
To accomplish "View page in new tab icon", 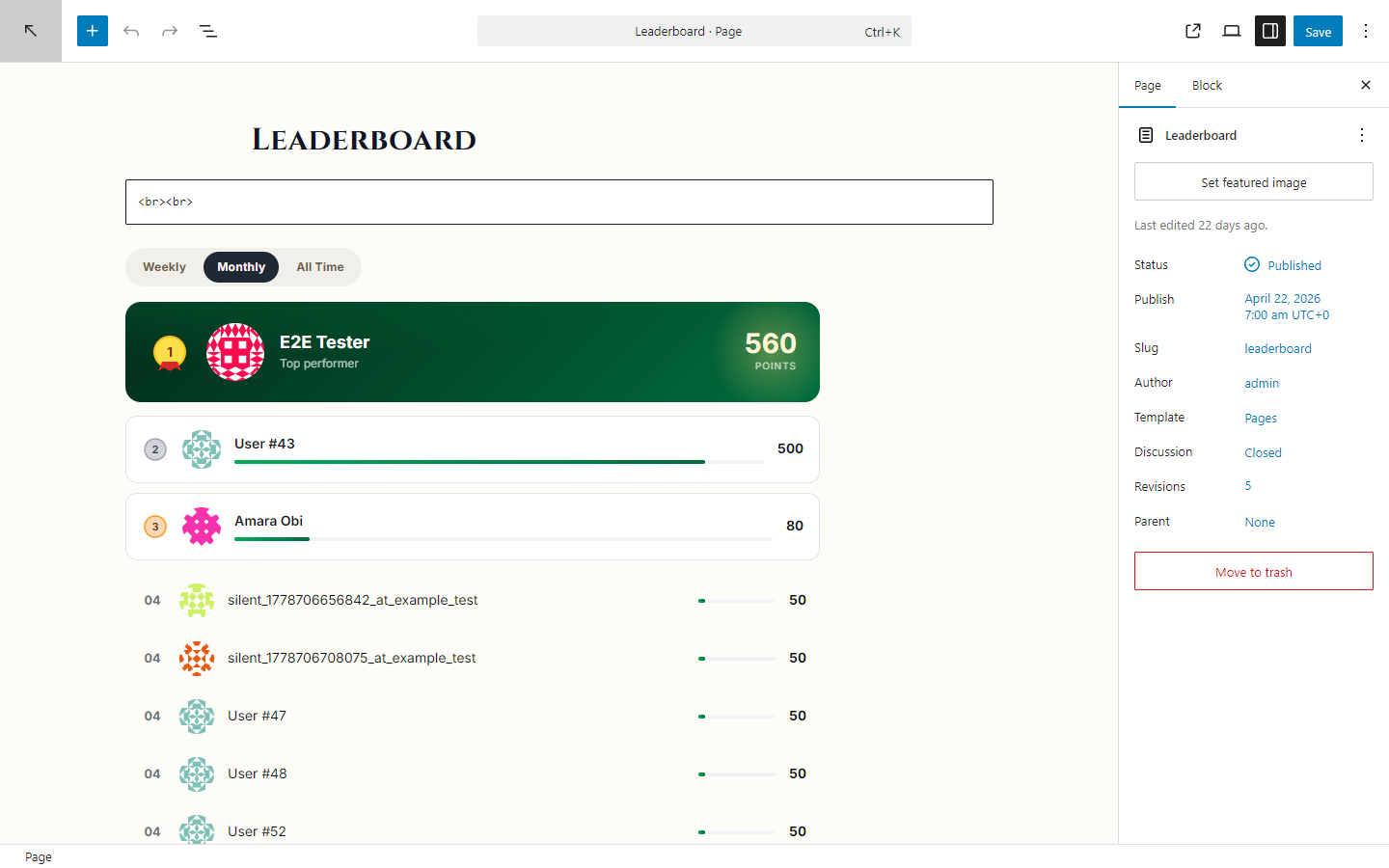I will coord(1193,31).
